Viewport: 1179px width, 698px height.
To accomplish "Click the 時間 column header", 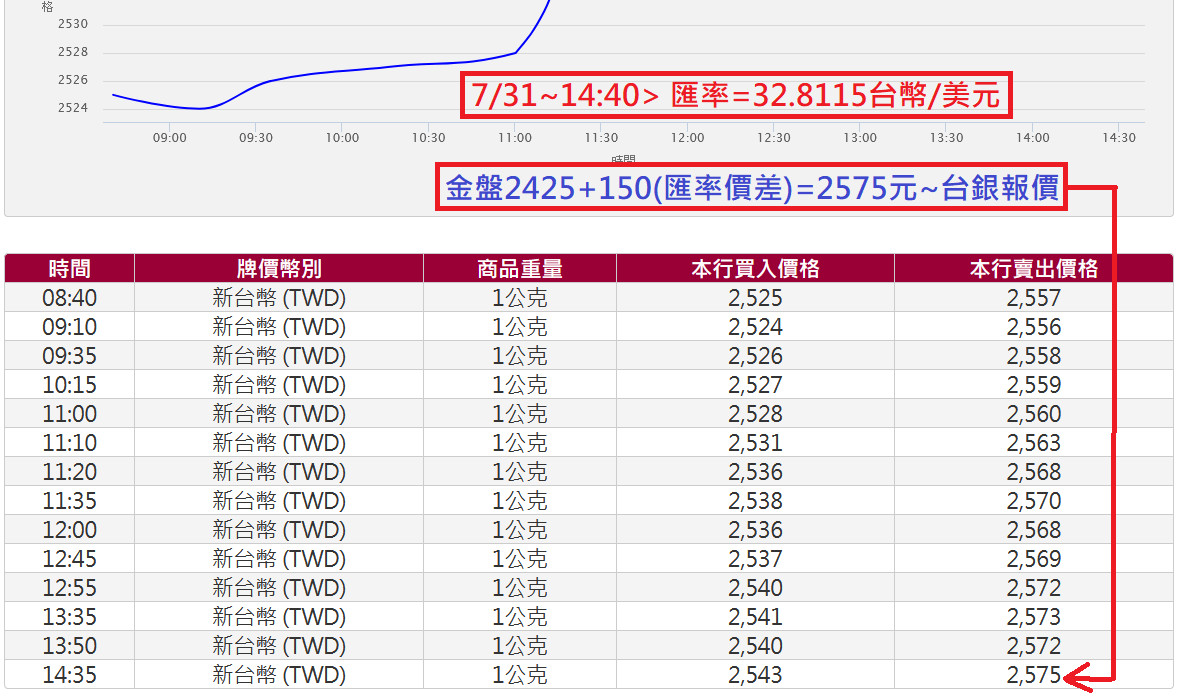I will [x=69, y=268].
